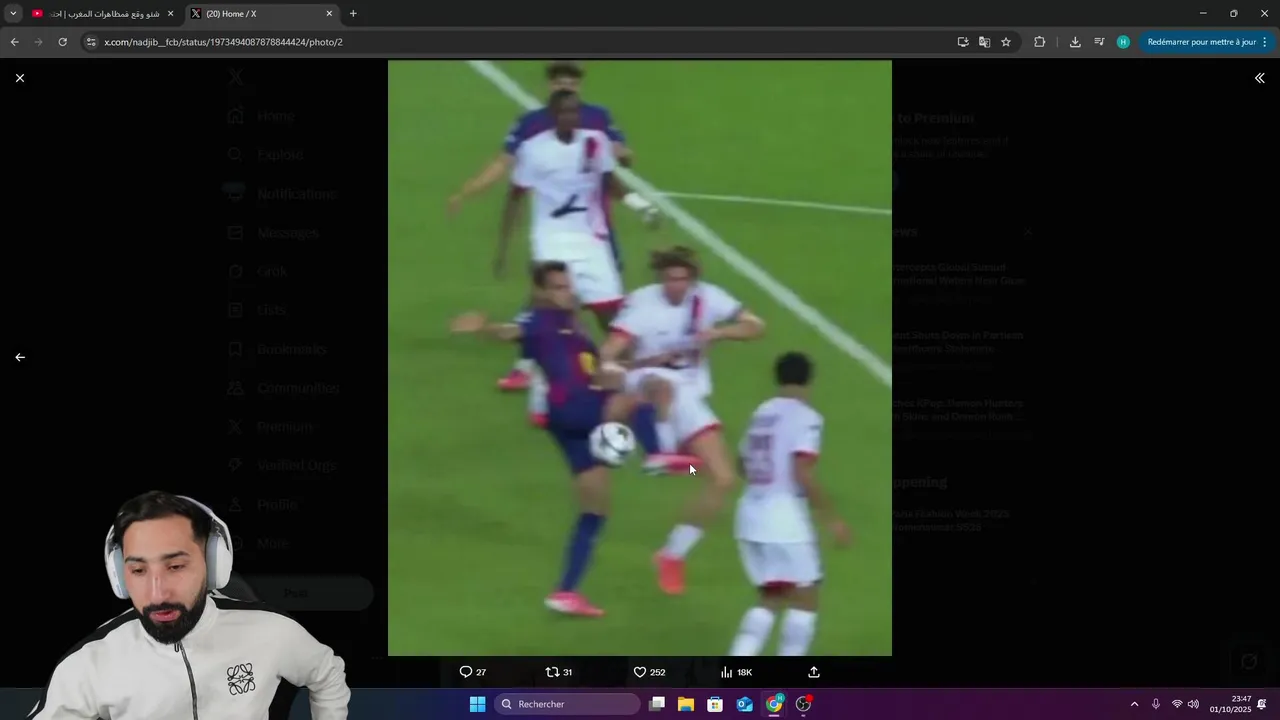Show hidden system tray icons
The image size is (1280, 720).
point(1134,704)
